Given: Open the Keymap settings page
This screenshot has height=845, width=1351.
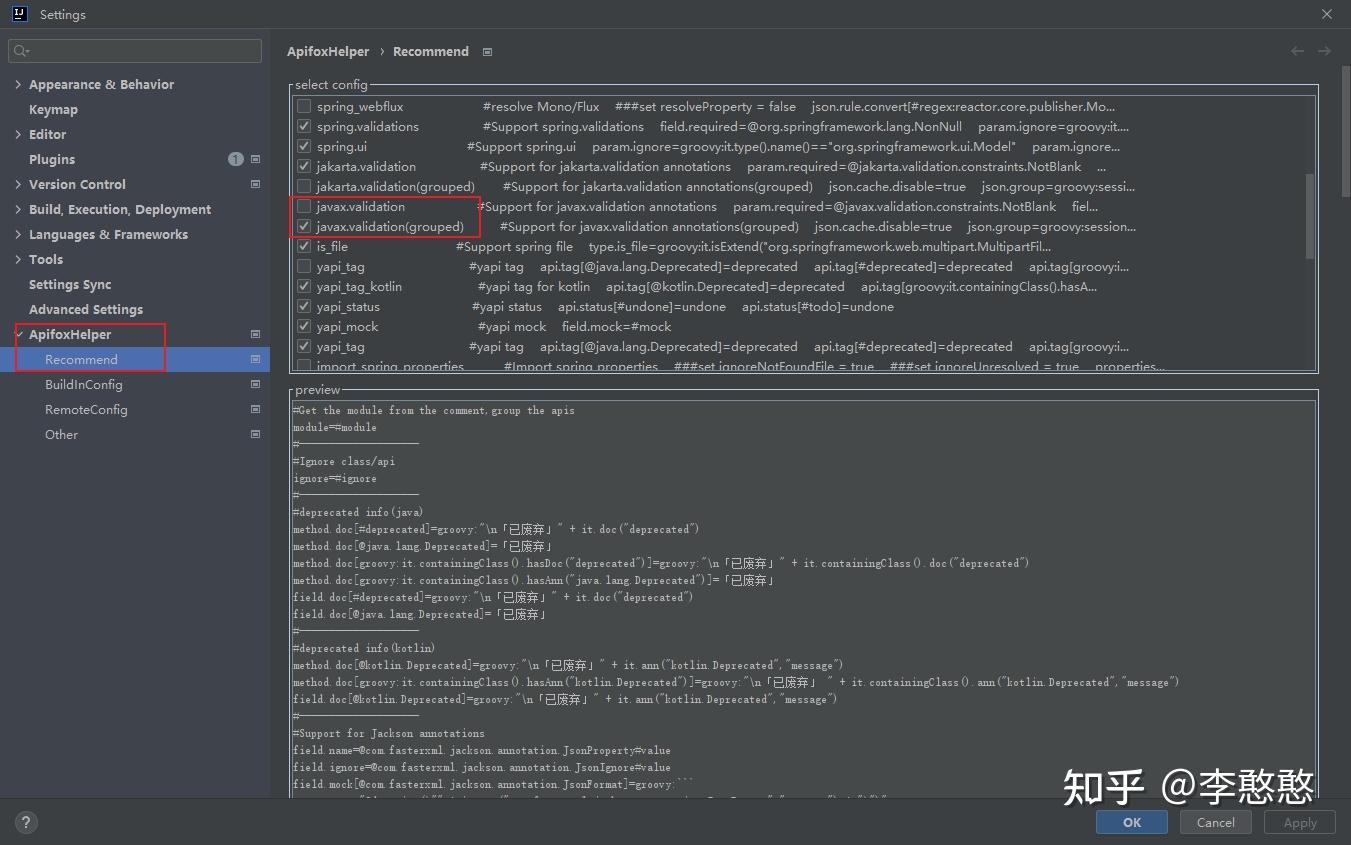Looking at the screenshot, I should 51,109.
